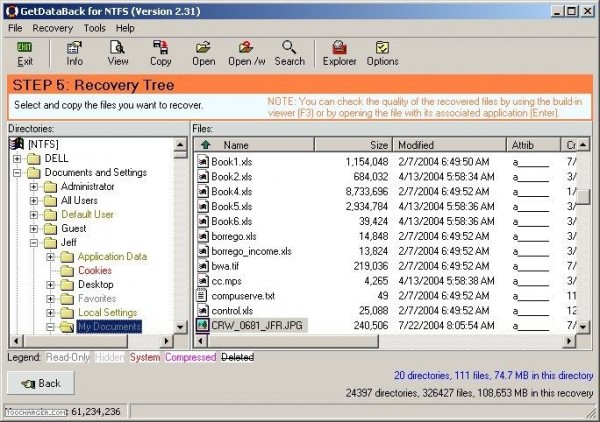The width and height of the screenshot is (600, 422).
Task: Select the My Documents folder
Action: 109,326
